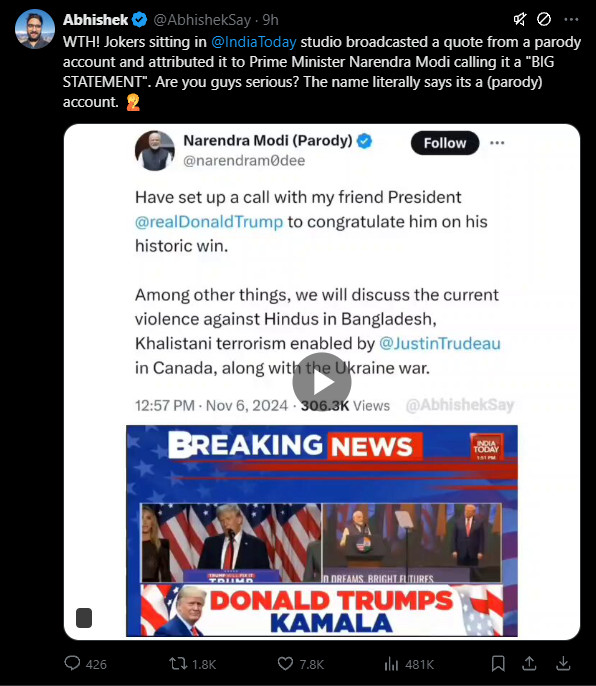
Task: Share the tweet via upload icon
Action: [x=529, y=663]
